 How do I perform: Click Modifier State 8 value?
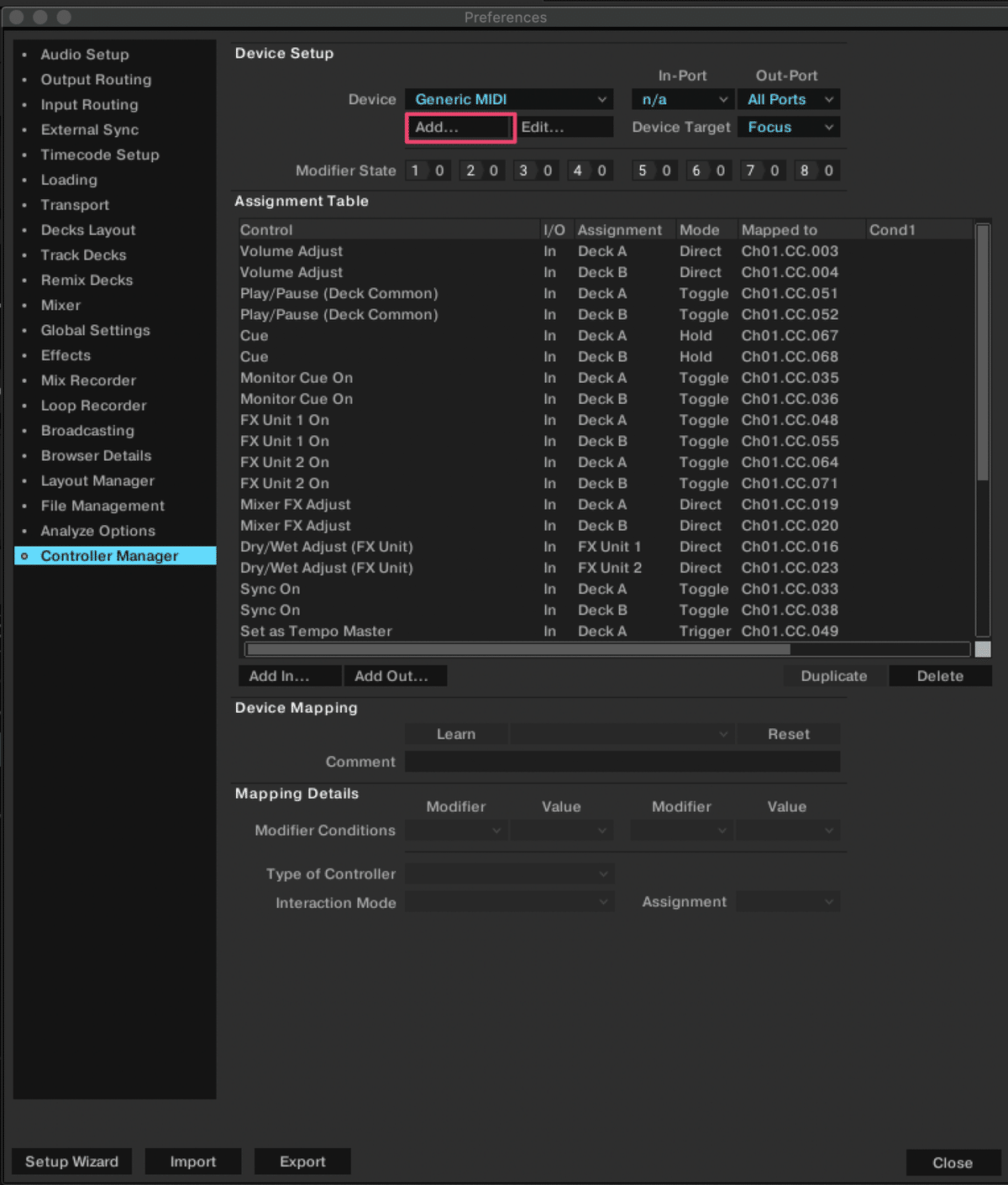click(828, 170)
